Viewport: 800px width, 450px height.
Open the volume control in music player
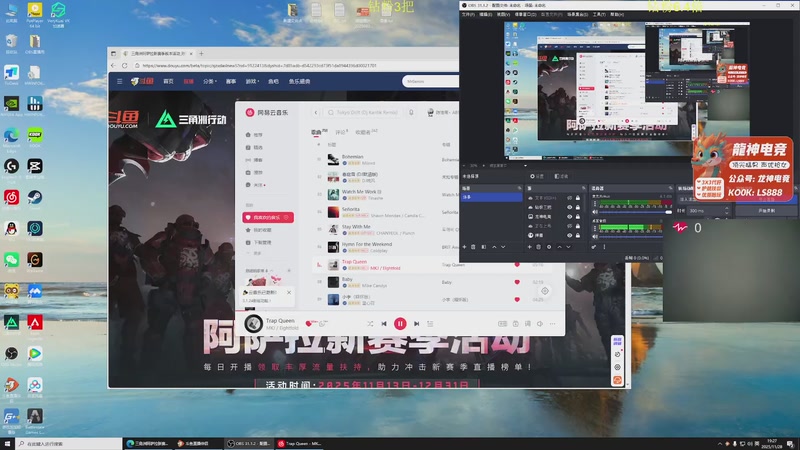pos(540,324)
